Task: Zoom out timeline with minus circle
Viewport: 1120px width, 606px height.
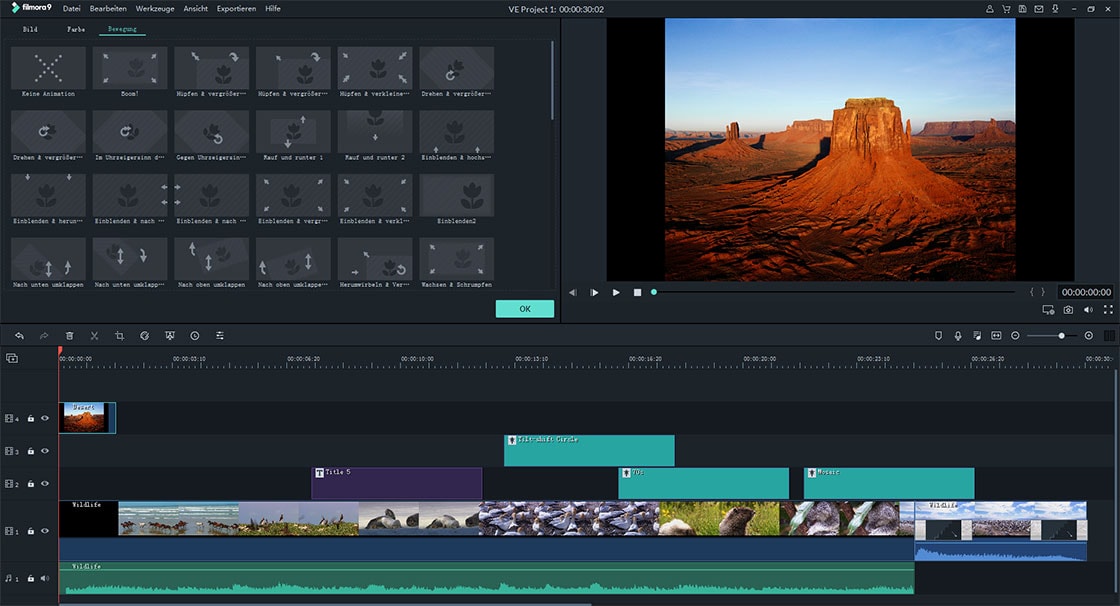Action: (x=1015, y=335)
